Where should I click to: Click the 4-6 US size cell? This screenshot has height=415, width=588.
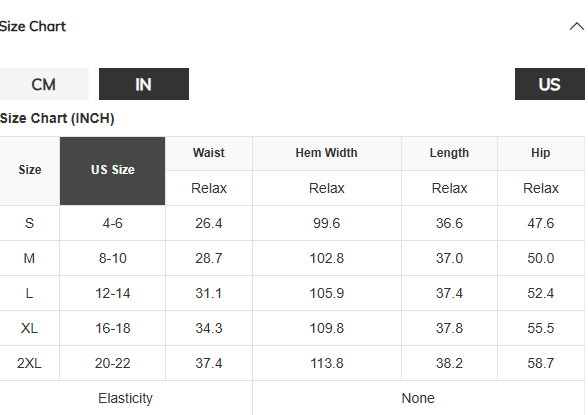tap(112, 223)
